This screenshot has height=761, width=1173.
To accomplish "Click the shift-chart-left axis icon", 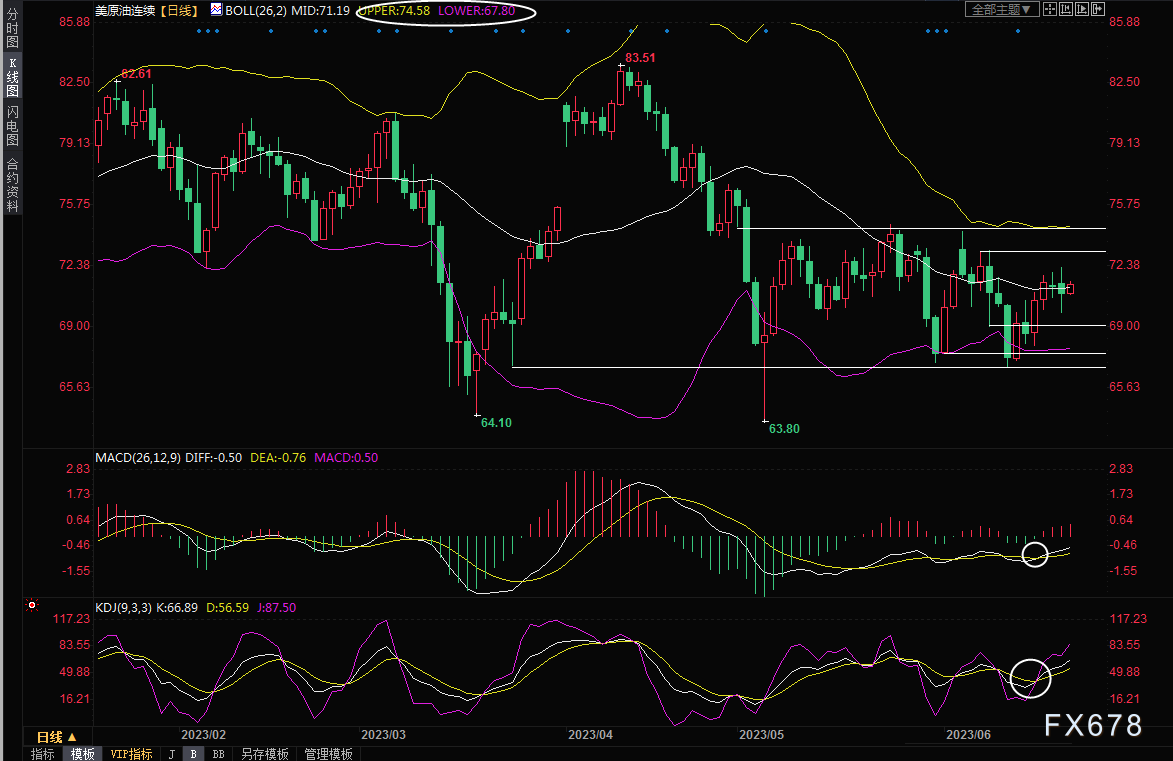I will [1066, 9].
